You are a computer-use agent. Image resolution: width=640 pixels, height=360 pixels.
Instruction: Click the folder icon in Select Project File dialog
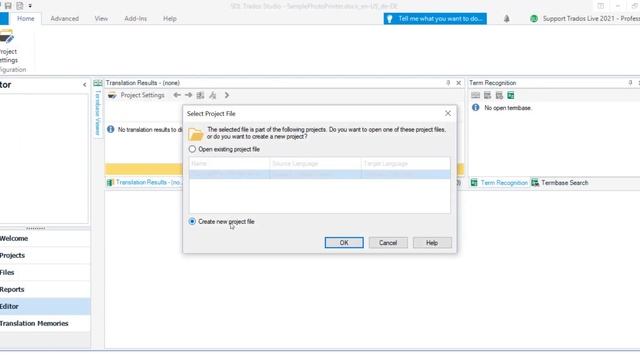click(x=196, y=134)
